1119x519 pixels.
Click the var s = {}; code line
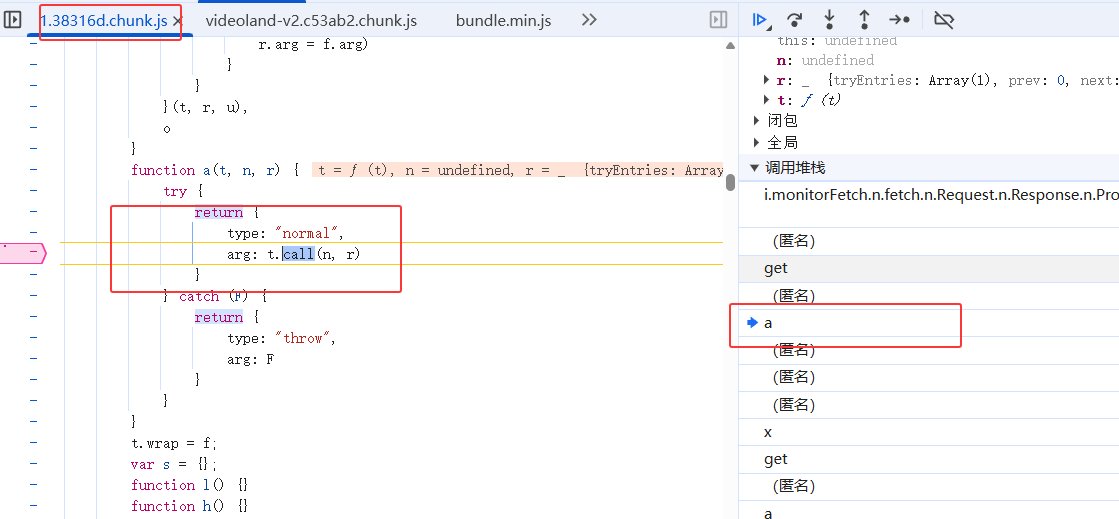point(173,464)
